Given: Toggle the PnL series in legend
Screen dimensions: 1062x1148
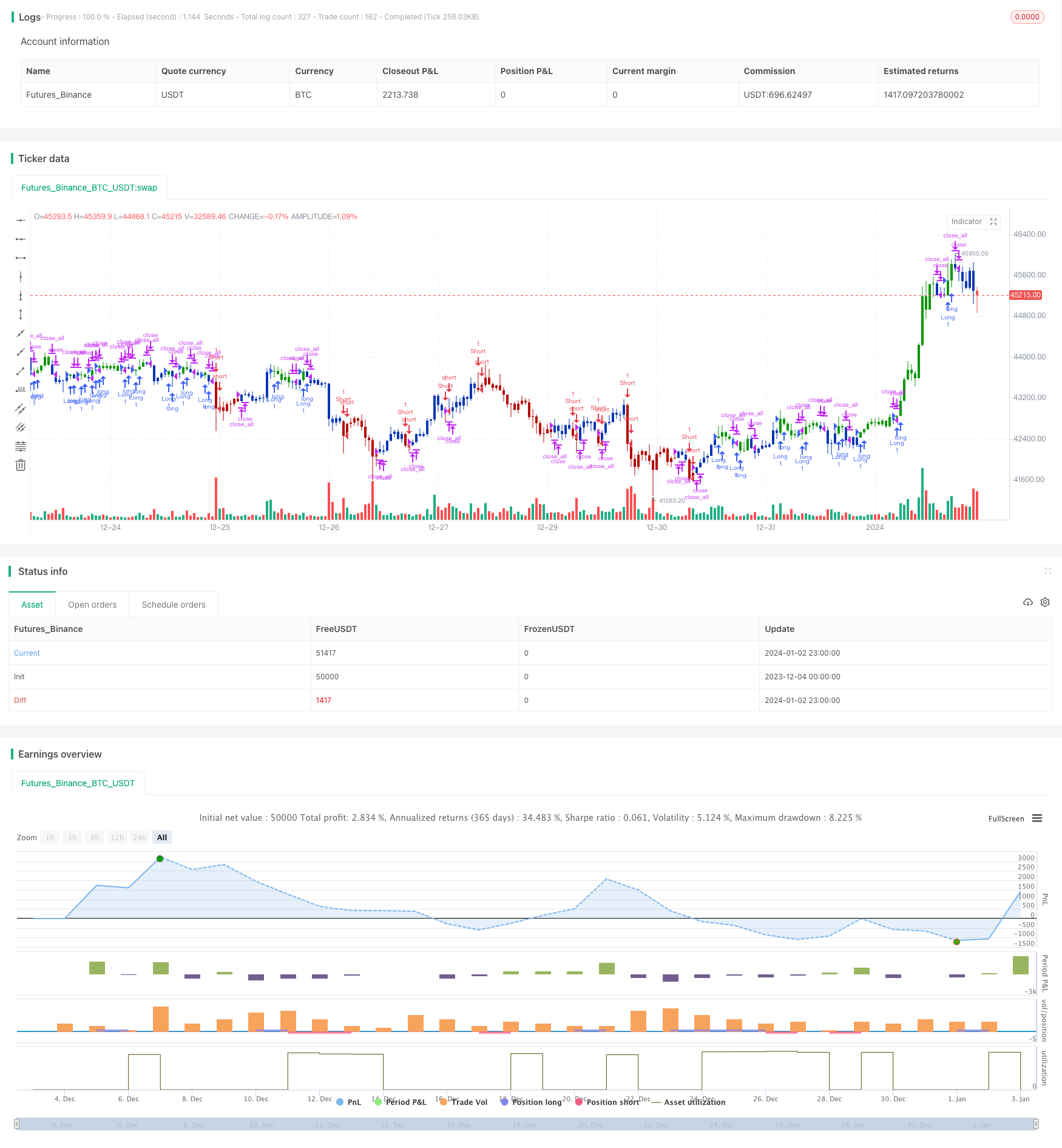Looking at the screenshot, I should (348, 1102).
